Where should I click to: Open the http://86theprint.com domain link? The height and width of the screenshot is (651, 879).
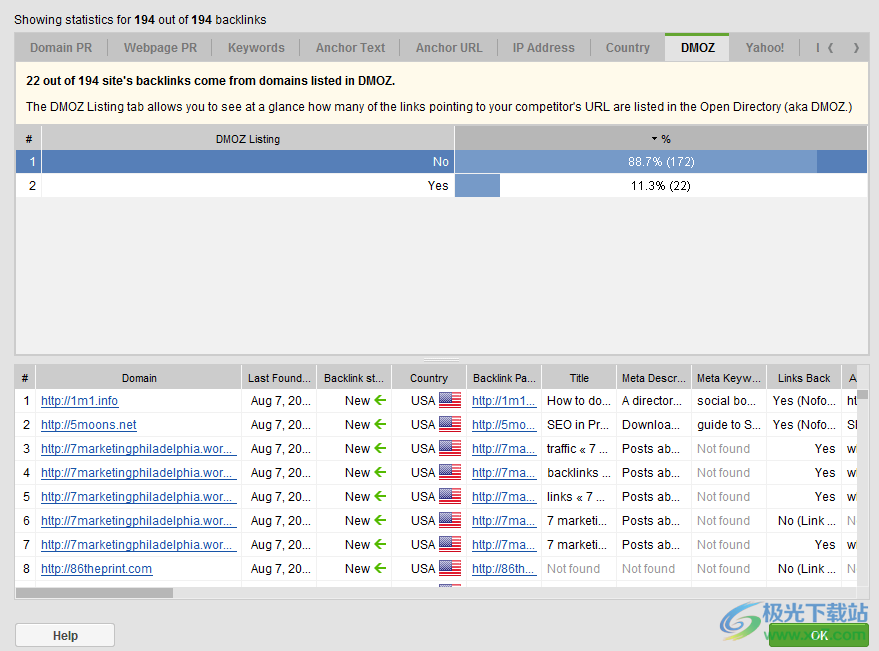coord(96,569)
